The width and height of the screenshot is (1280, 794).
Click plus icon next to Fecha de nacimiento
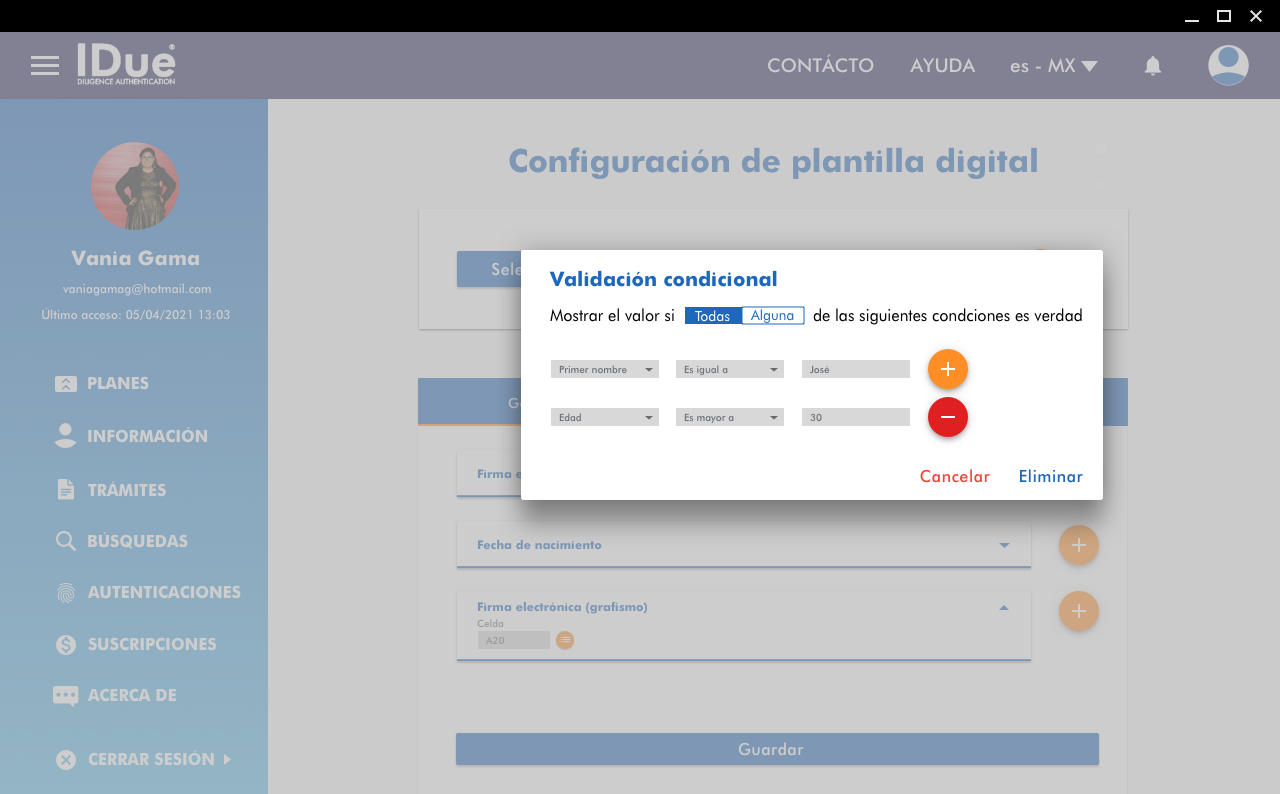point(1078,545)
